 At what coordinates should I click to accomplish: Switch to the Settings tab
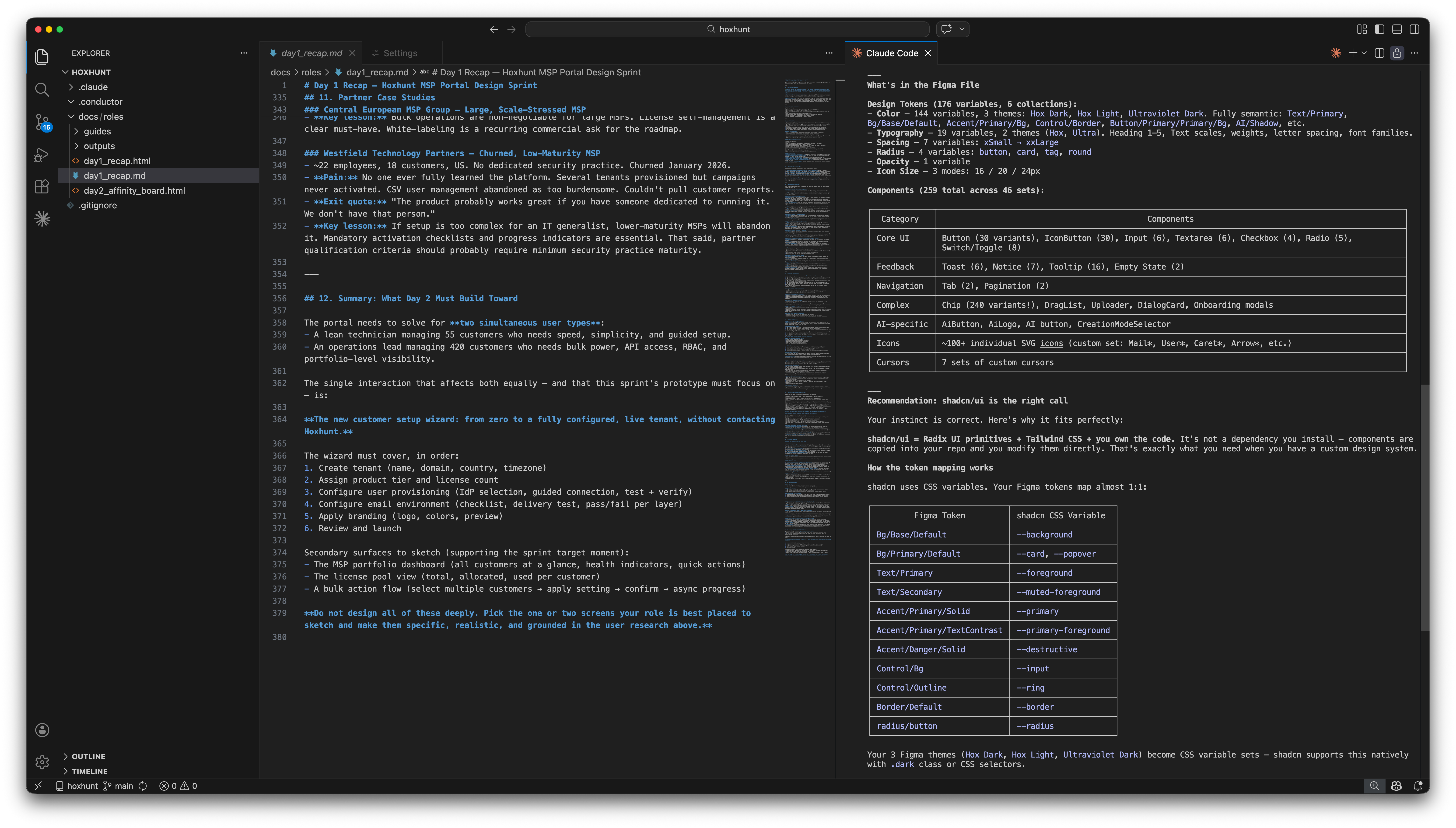tap(400, 53)
